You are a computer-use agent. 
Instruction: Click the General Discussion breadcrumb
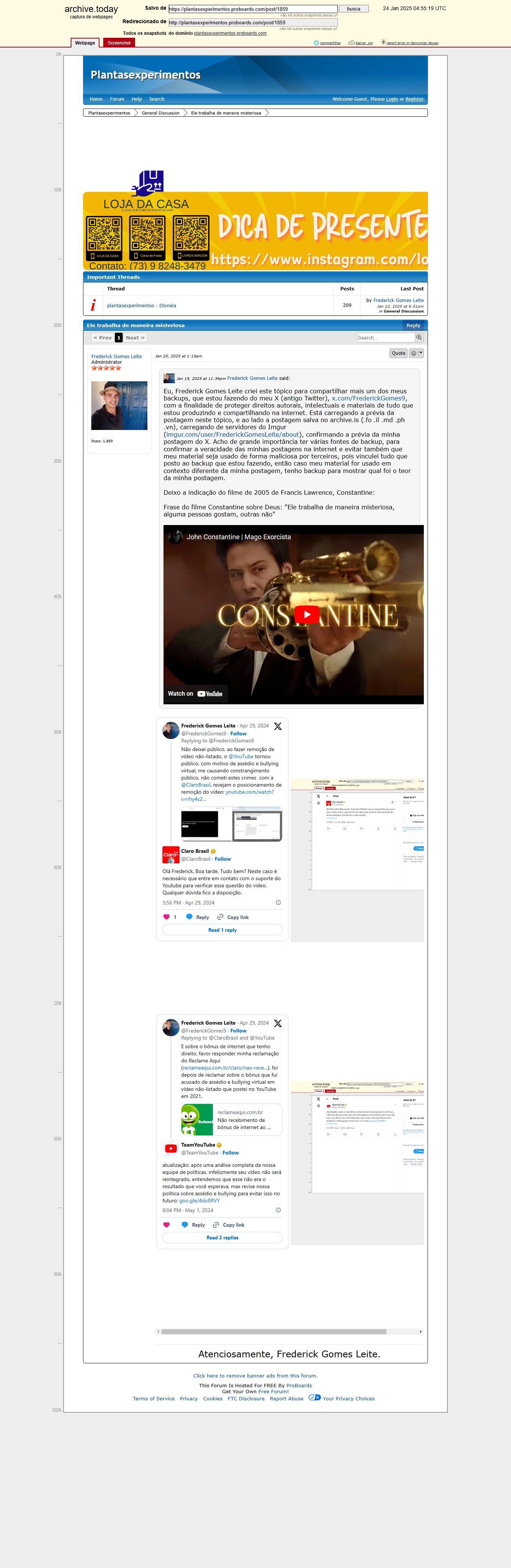click(160, 113)
